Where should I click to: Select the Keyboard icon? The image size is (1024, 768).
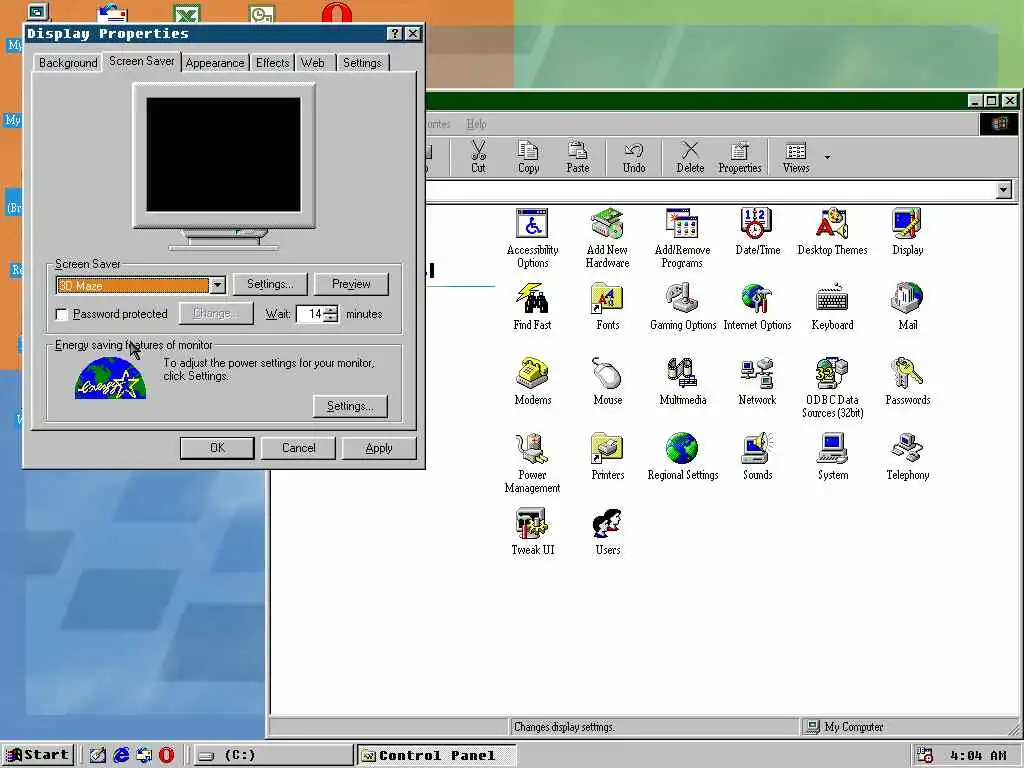coord(833,307)
